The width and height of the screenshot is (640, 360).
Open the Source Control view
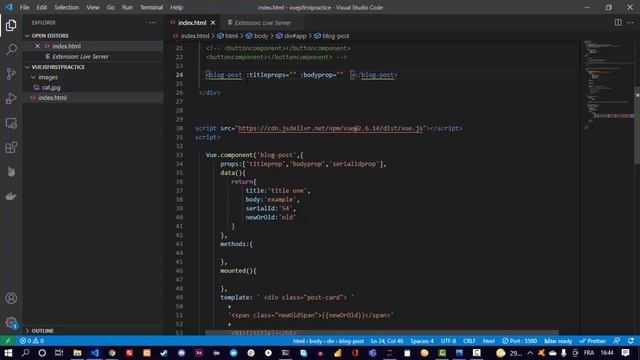[11, 74]
